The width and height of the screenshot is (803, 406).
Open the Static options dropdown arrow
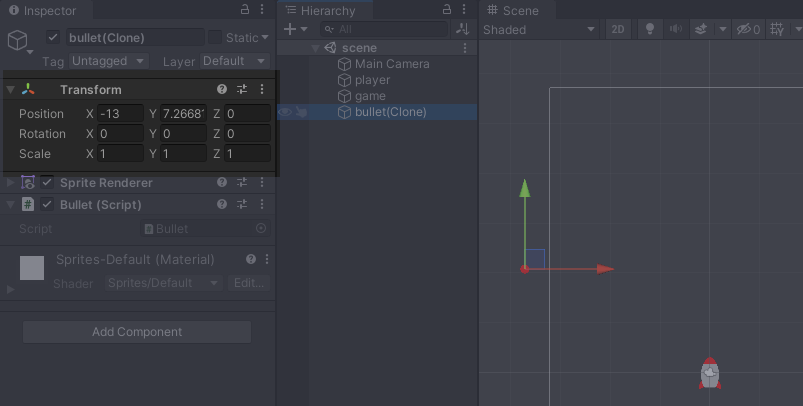265,37
